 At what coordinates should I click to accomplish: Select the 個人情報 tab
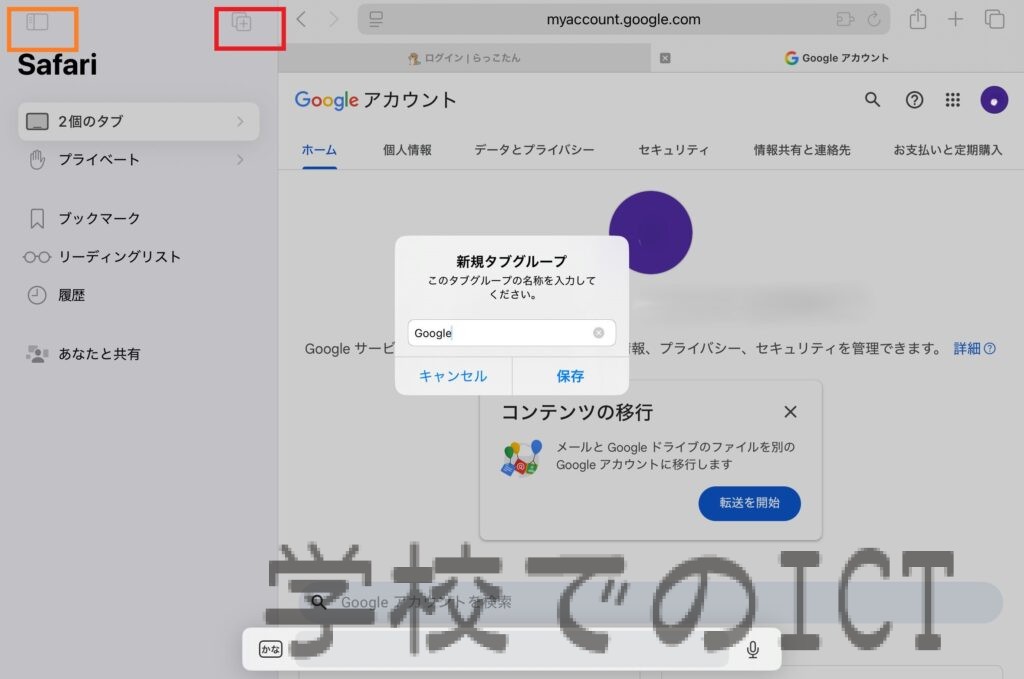coord(407,150)
